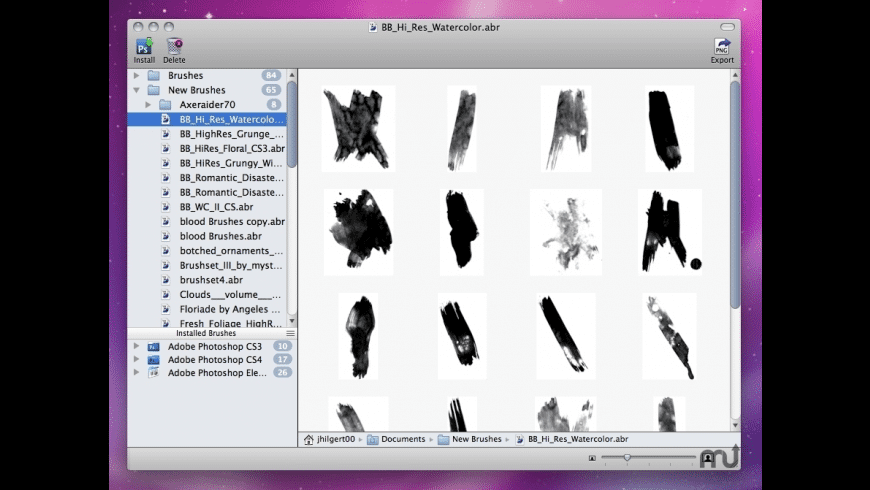Image resolution: width=870 pixels, height=490 pixels.
Task: Click the home icon in path bar
Action: [x=309, y=439]
